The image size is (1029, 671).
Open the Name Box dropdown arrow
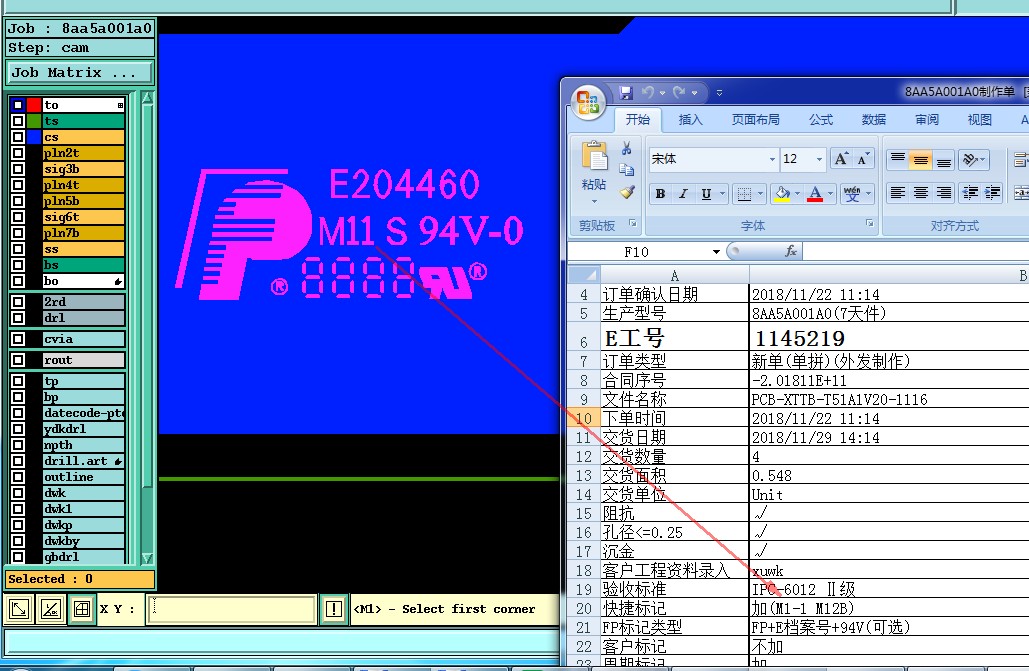coord(716,251)
